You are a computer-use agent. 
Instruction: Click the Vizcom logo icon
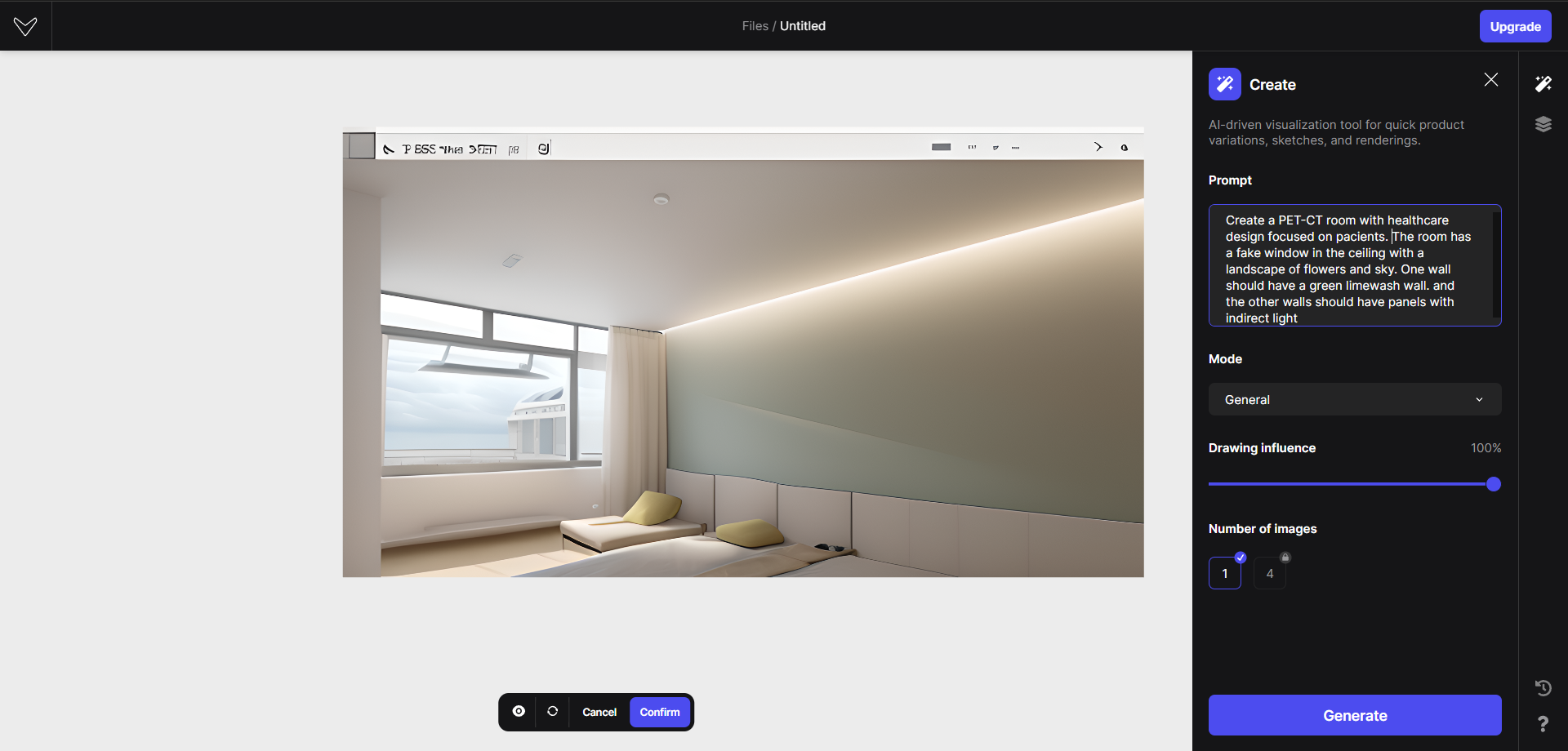pos(25,26)
